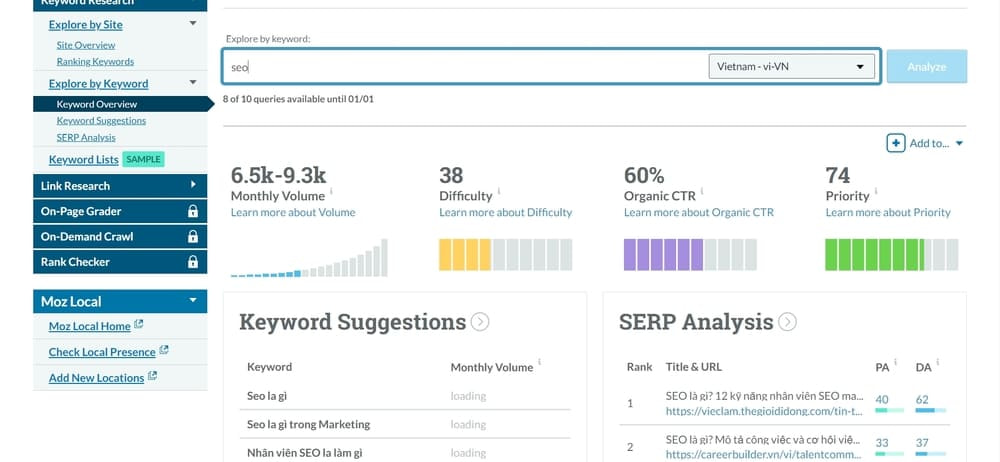
Task: Open Learn more about Organic CTR link
Action: (x=699, y=212)
